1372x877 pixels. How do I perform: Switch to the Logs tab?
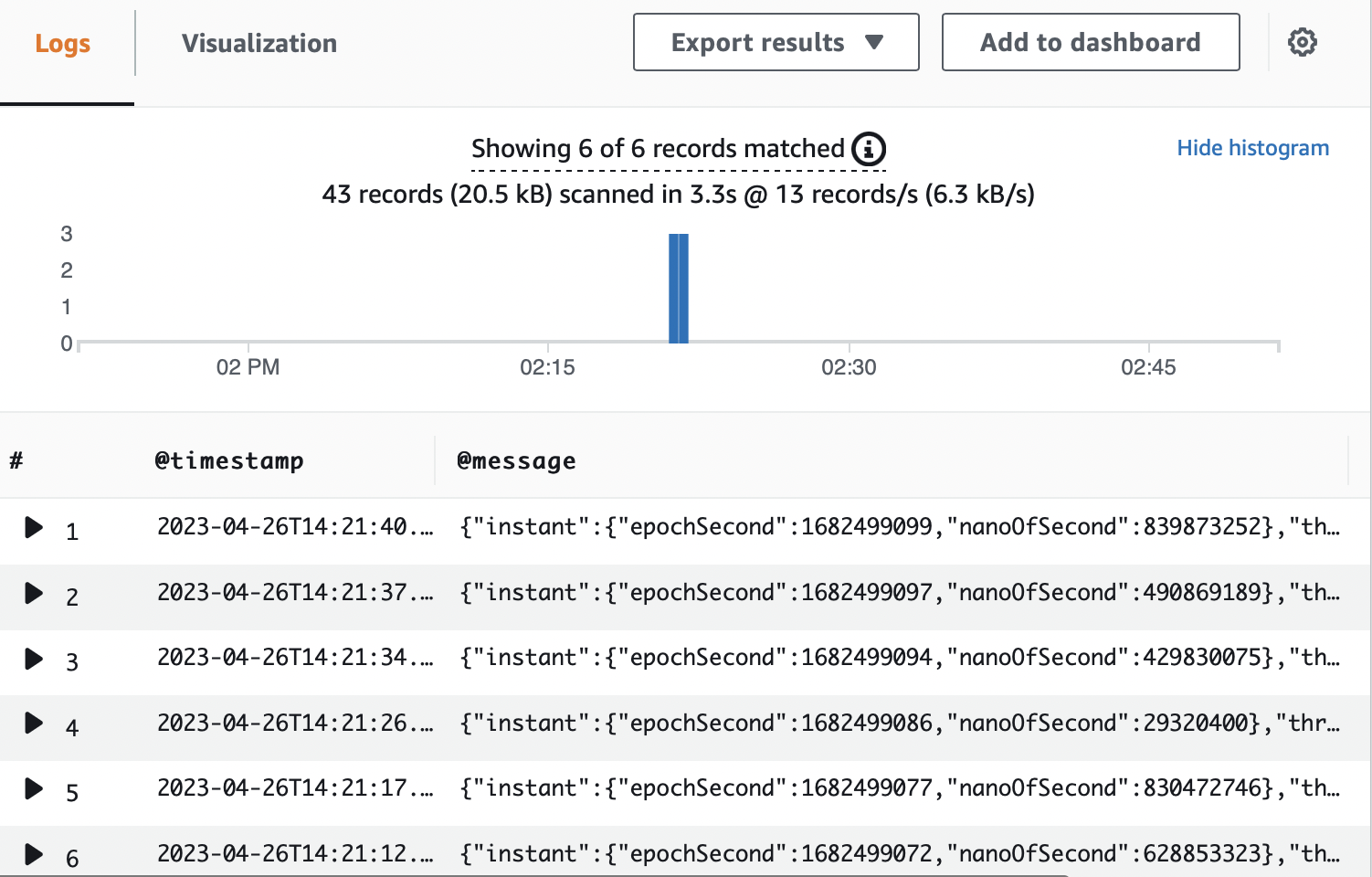coord(63,43)
